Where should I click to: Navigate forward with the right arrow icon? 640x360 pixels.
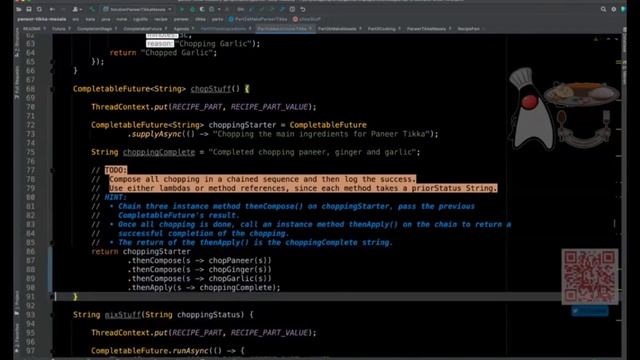(62, 9)
